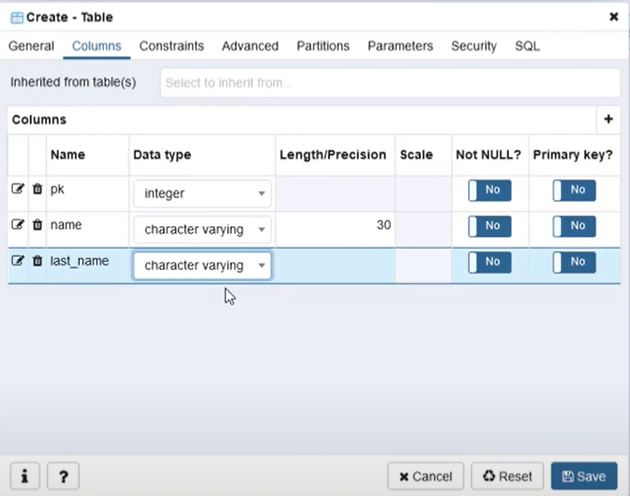The height and width of the screenshot is (496, 630).
Task: Switch to the Constraints tab
Action: tap(171, 46)
